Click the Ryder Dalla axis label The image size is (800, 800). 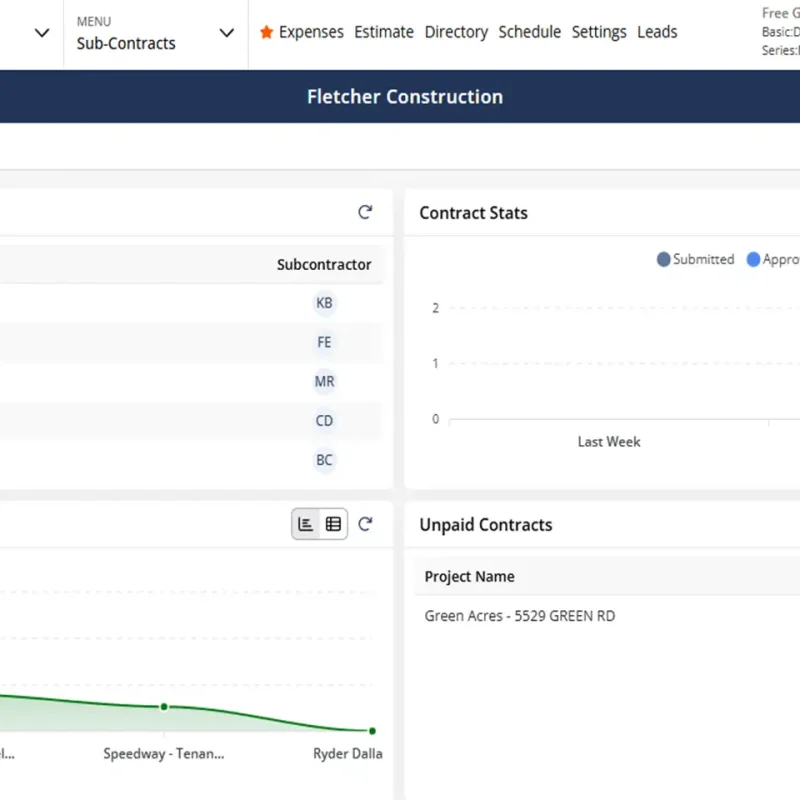347,754
